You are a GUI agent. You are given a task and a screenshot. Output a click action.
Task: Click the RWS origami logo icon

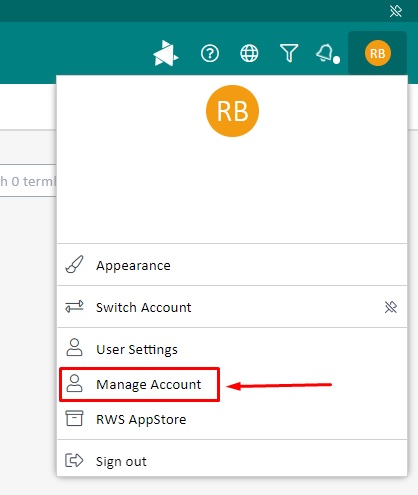tap(166, 53)
